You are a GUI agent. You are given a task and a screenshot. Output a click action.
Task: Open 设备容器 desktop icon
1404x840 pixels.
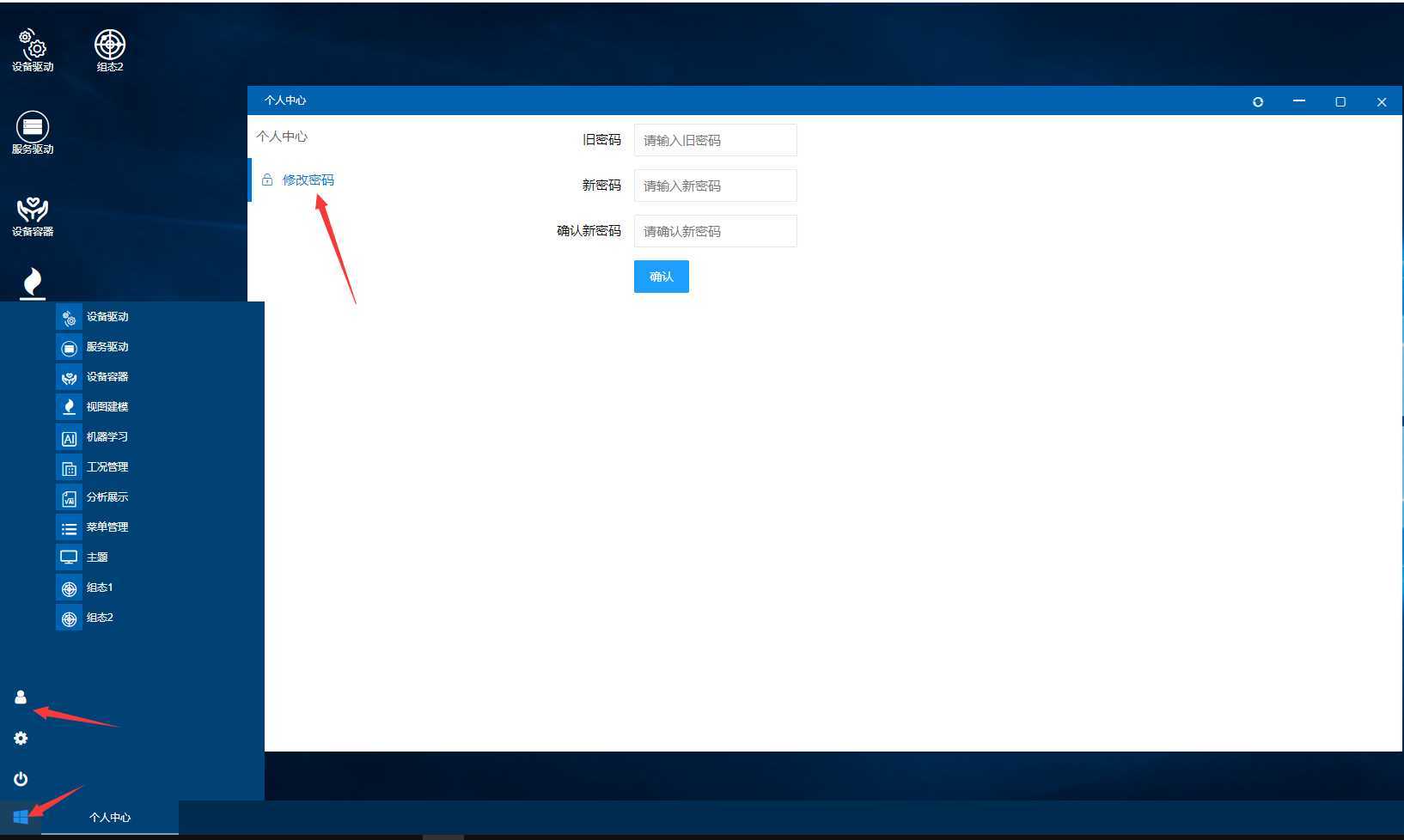33,215
